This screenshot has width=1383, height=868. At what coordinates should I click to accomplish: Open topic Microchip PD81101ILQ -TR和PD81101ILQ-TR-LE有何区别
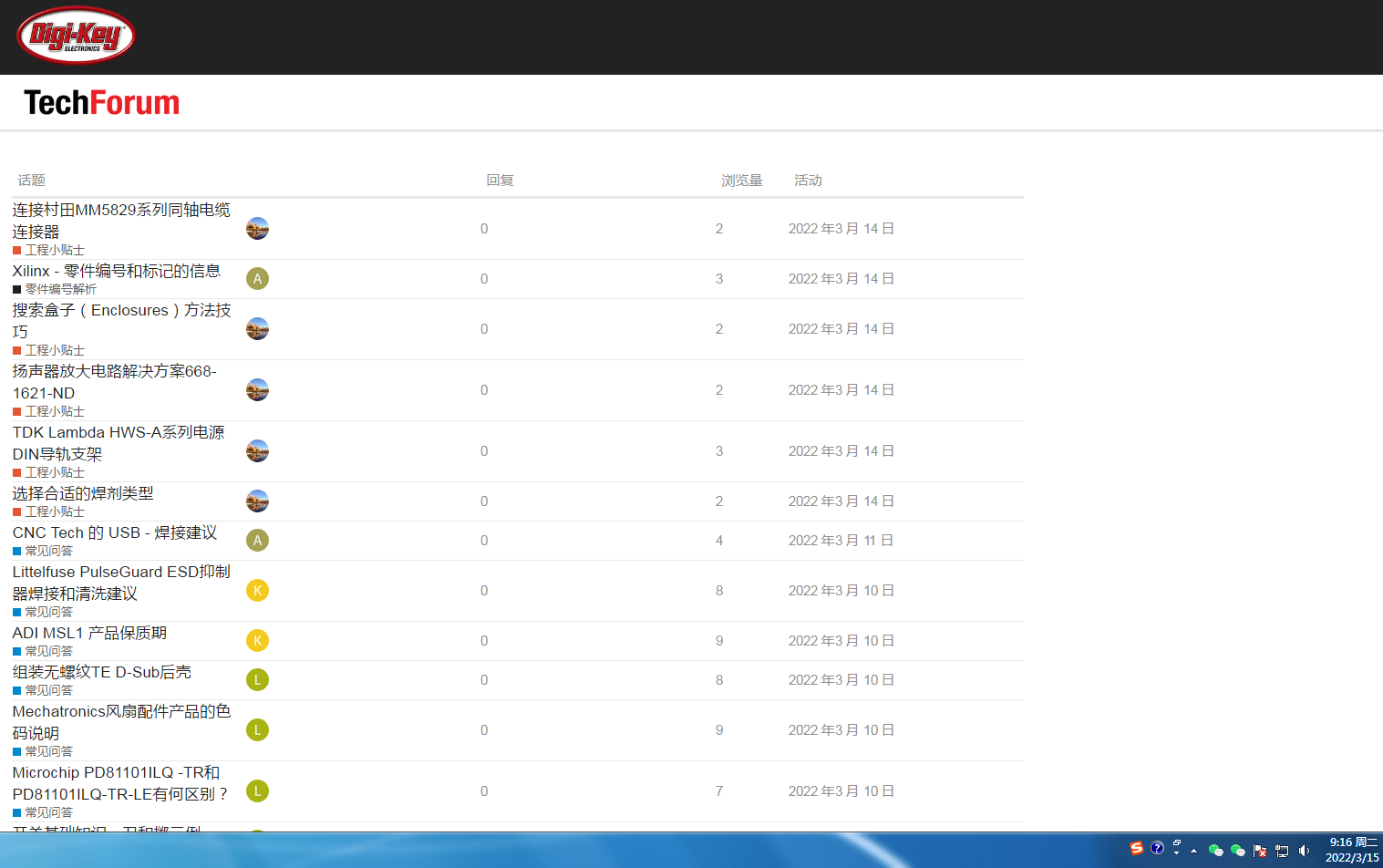[121, 783]
